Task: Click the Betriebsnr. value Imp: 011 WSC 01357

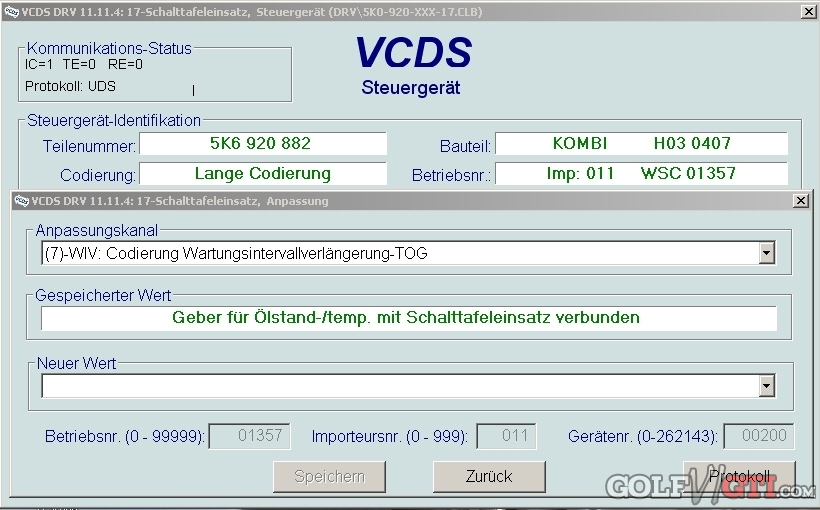Action: 641,173
